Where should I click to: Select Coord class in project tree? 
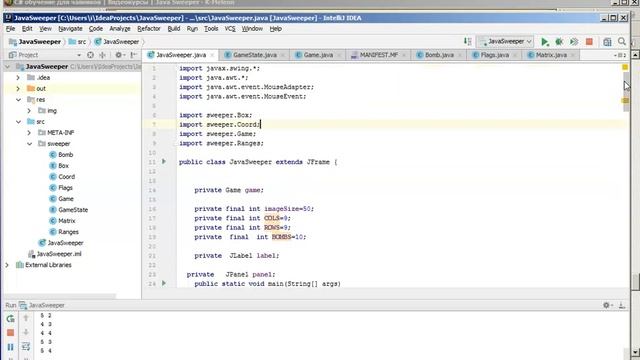coord(62,177)
